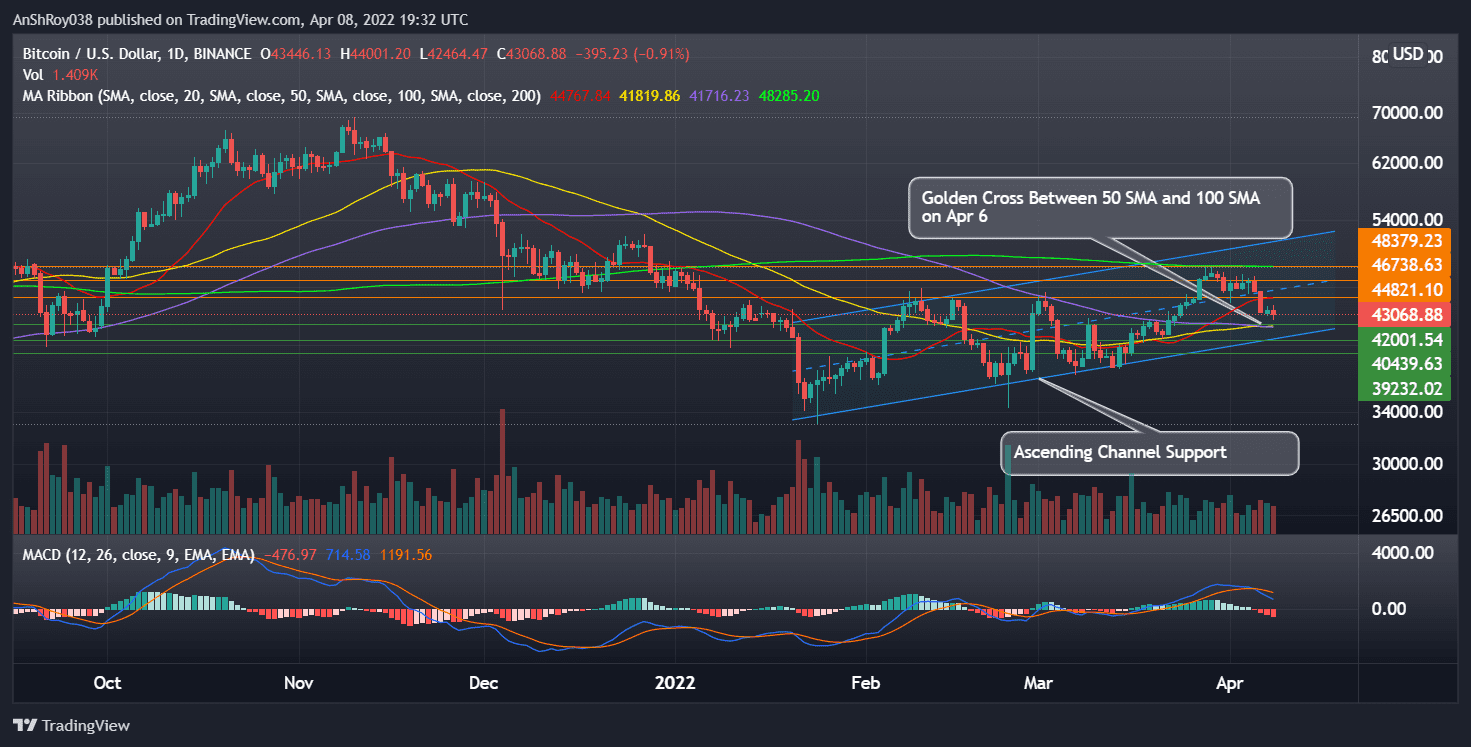Click the Ascending Channel Support annotation
The image size is (1471, 747).
(1148, 453)
